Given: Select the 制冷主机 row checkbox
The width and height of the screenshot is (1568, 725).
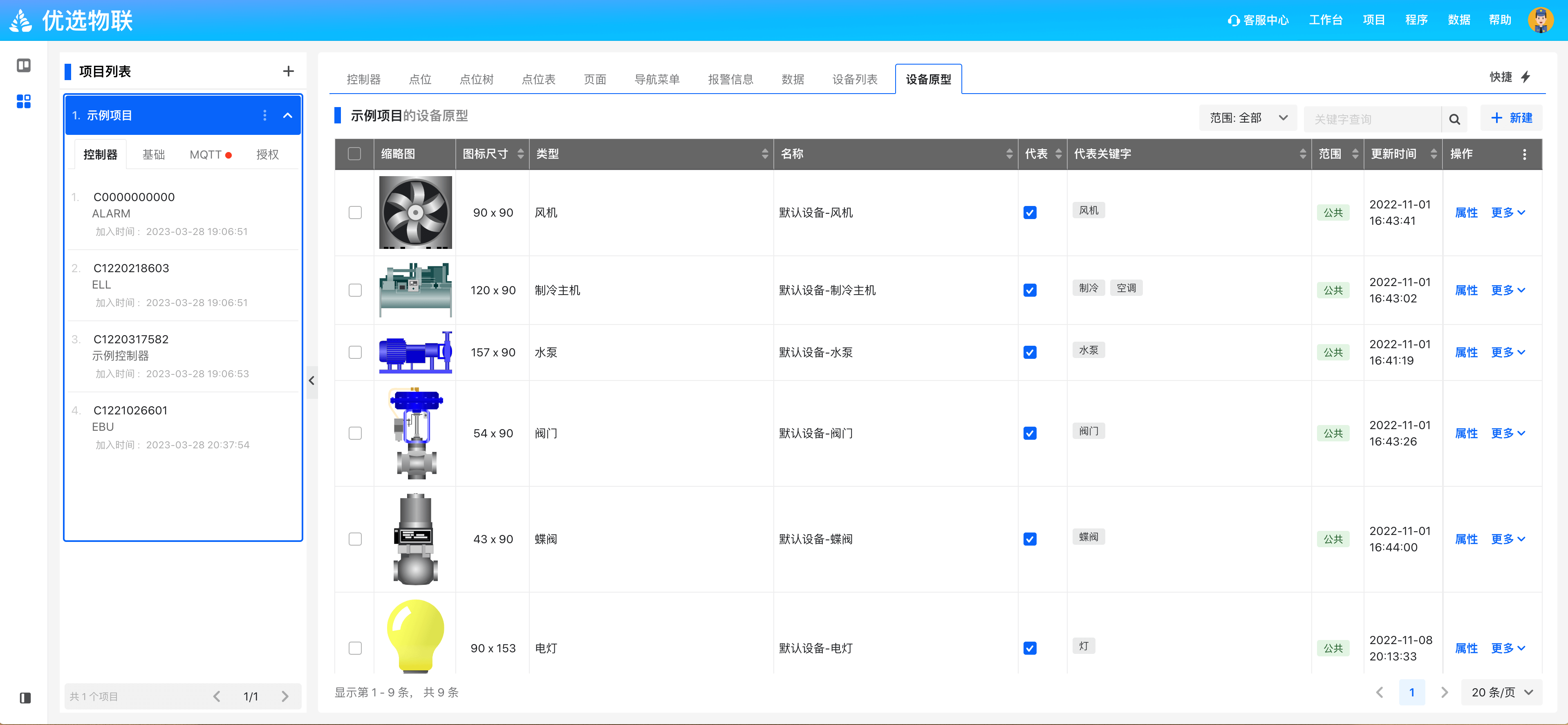Looking at the screenshot, I should pyautogui.click(x=355, y=290).
